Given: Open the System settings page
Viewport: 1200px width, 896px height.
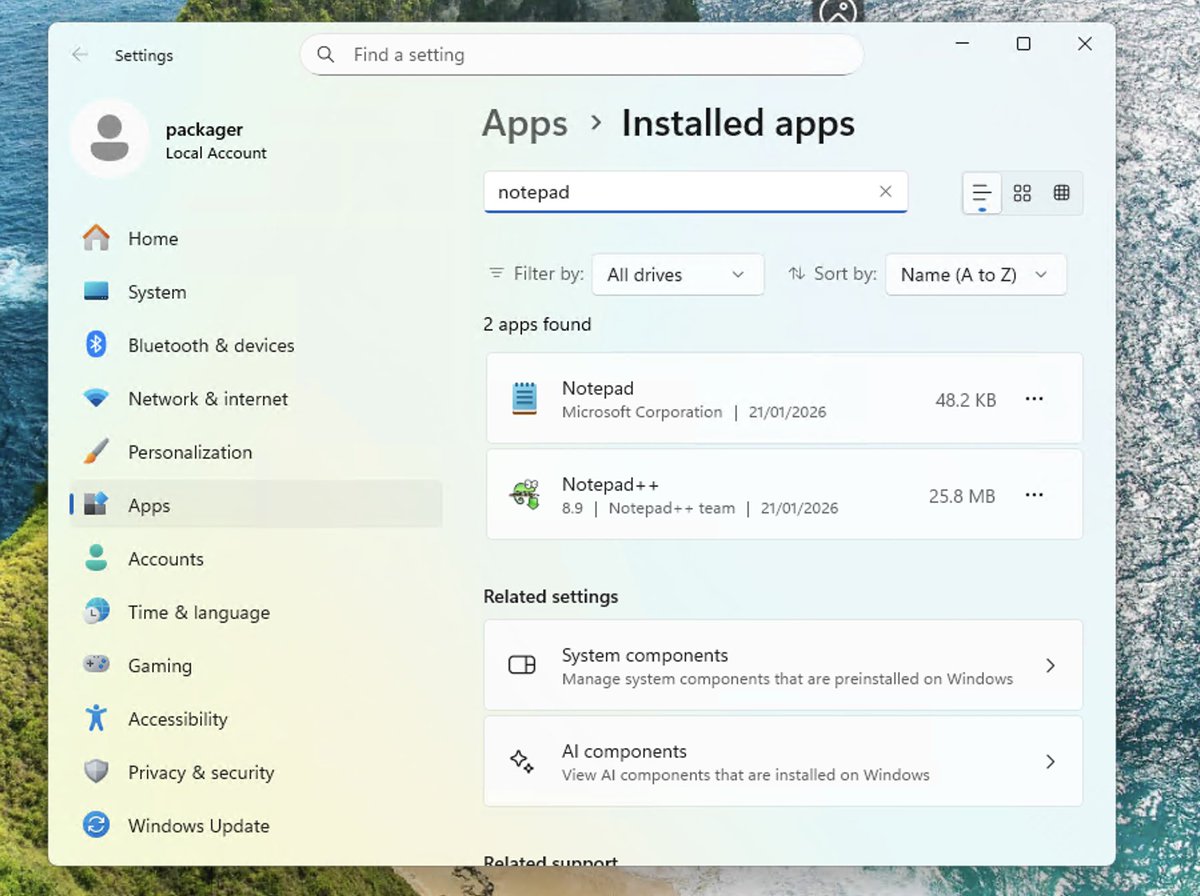Looking at the screenshot, I should click(x=256, y=292).
